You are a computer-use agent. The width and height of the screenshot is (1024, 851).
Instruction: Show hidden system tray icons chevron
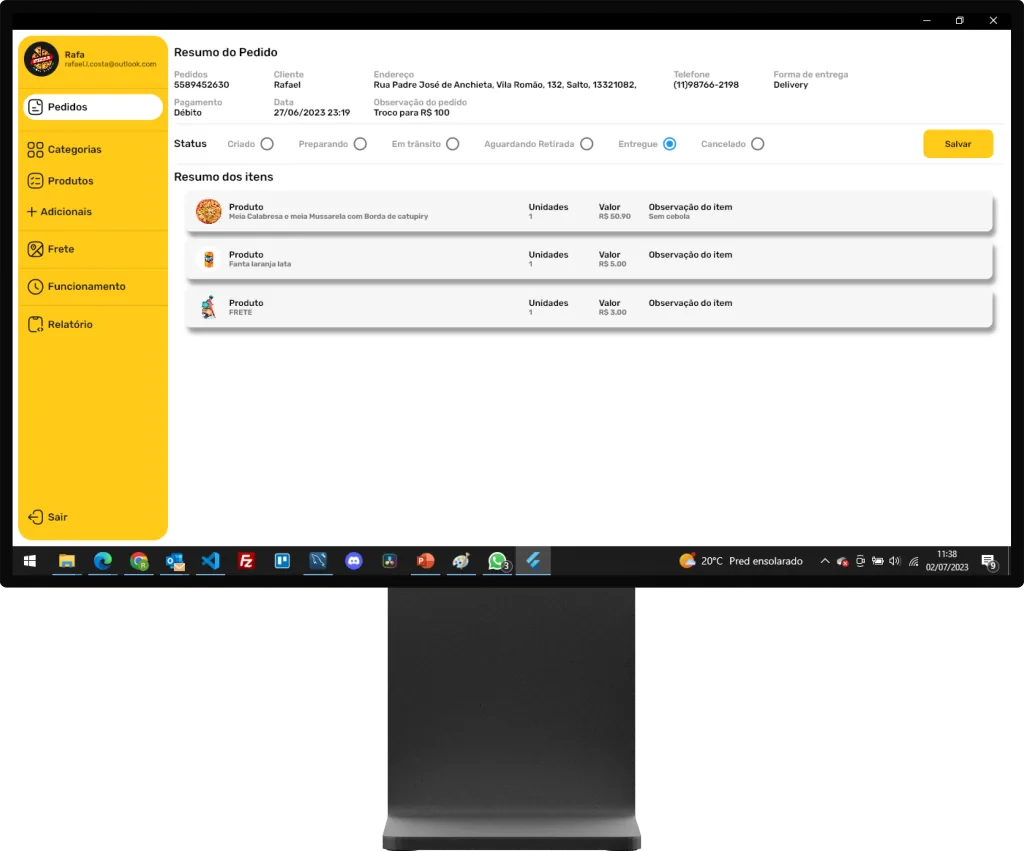point(825,561)
